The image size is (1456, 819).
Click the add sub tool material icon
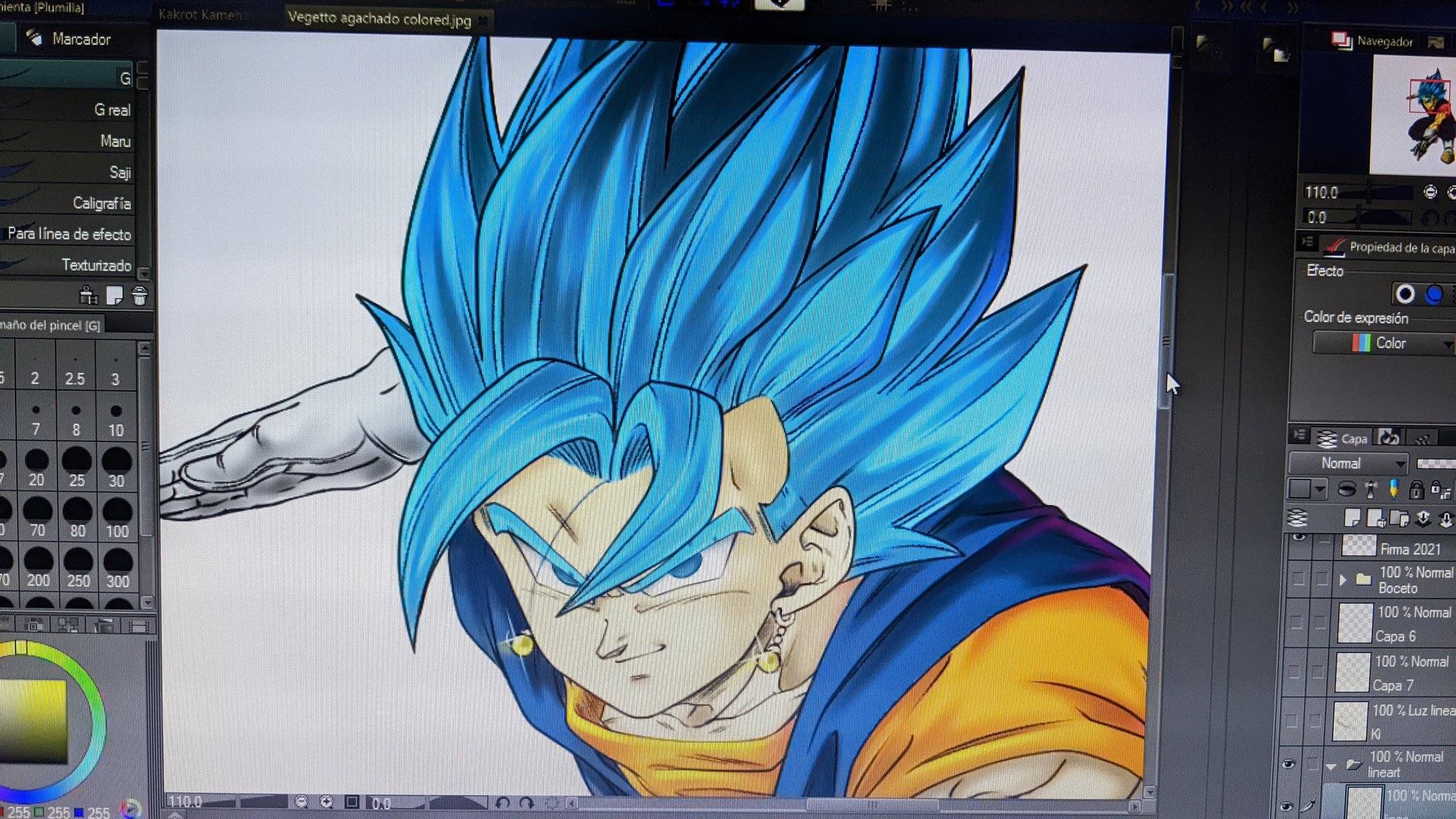point(88,295)
